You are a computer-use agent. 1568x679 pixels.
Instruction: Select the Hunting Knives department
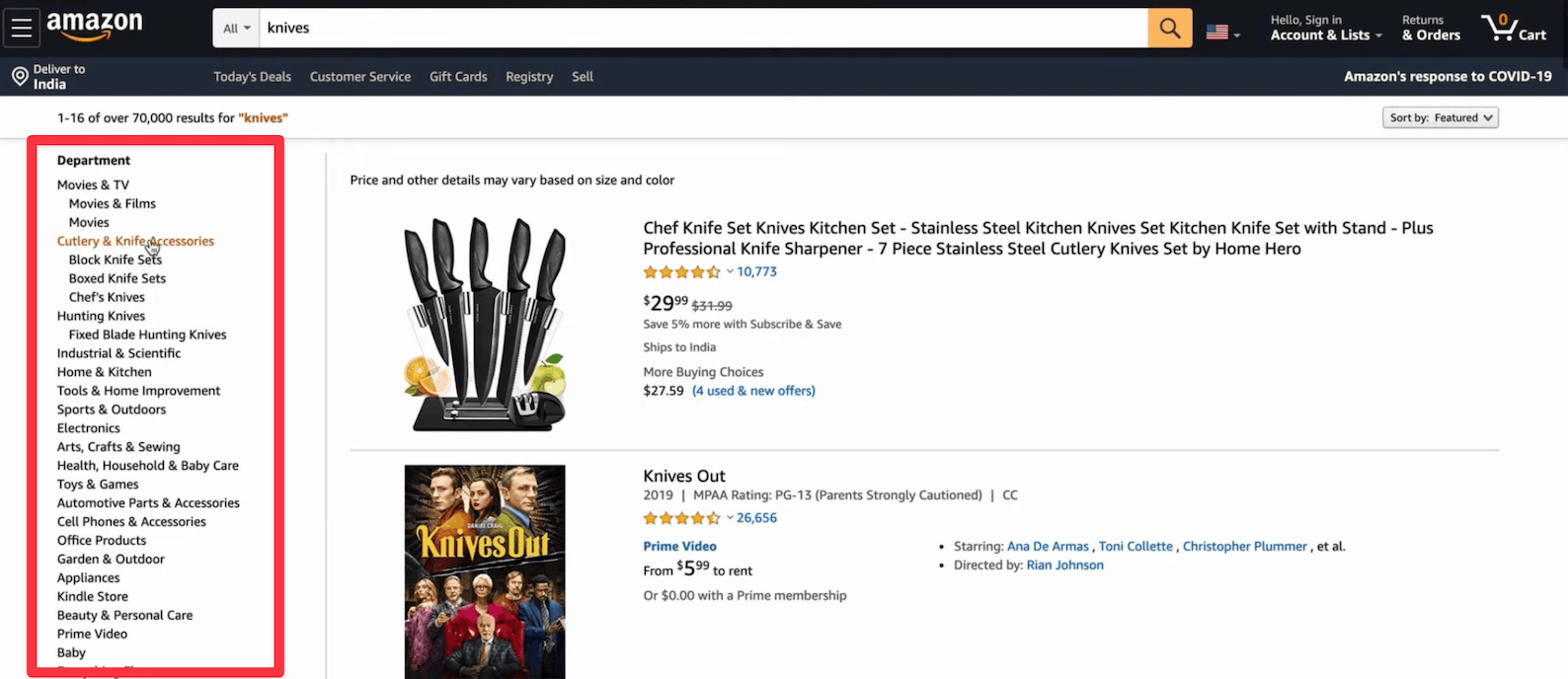[101, 316]
